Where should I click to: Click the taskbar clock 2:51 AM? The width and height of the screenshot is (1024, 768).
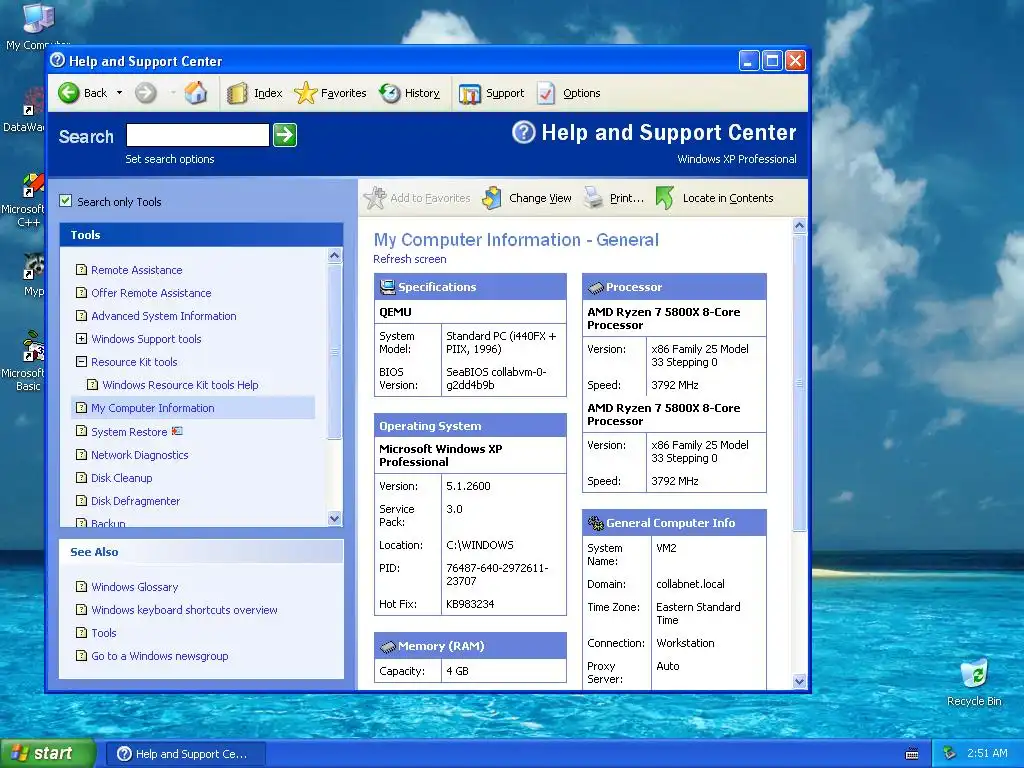click(x=987, y=753)
